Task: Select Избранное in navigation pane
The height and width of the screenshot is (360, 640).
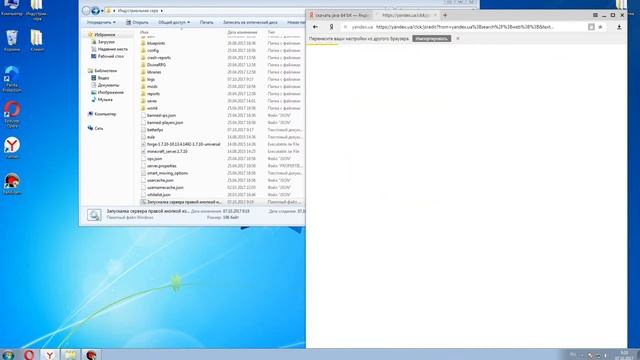Action: pyautogui.click(x=105, y=35)
